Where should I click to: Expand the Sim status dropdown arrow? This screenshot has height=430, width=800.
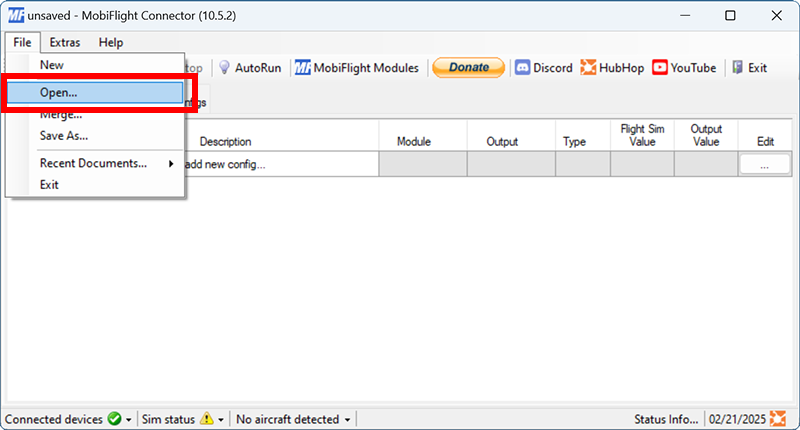[x=221, y=420]
